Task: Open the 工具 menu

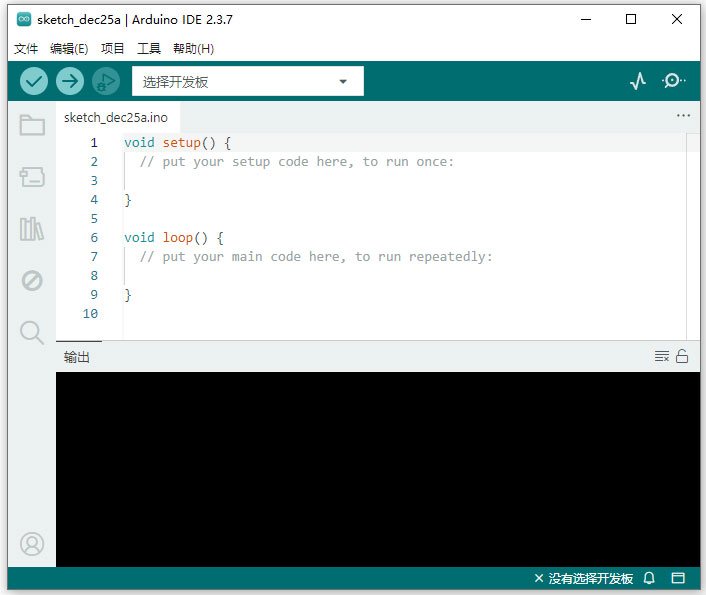Action: click(x=149, y=48)
